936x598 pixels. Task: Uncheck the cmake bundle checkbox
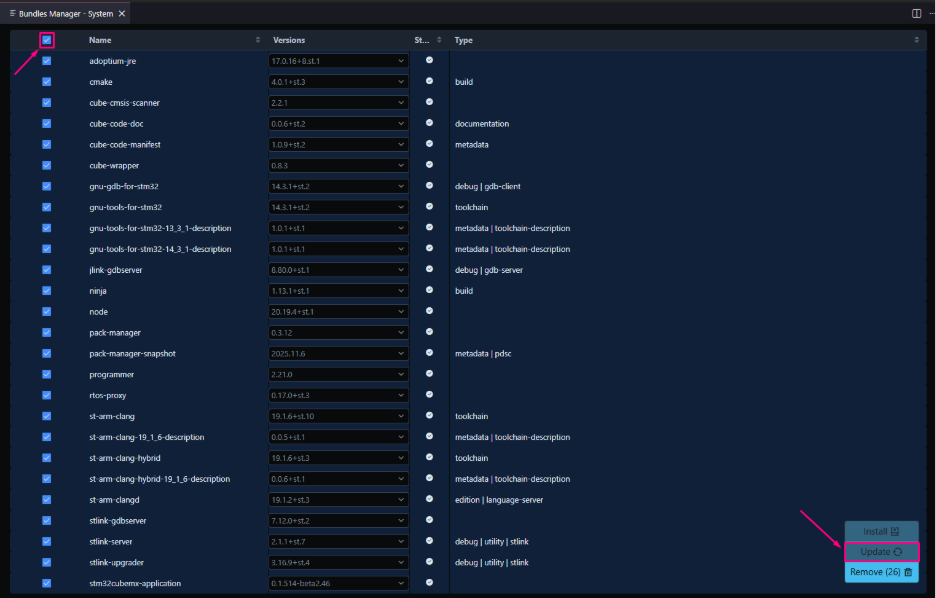47,82
